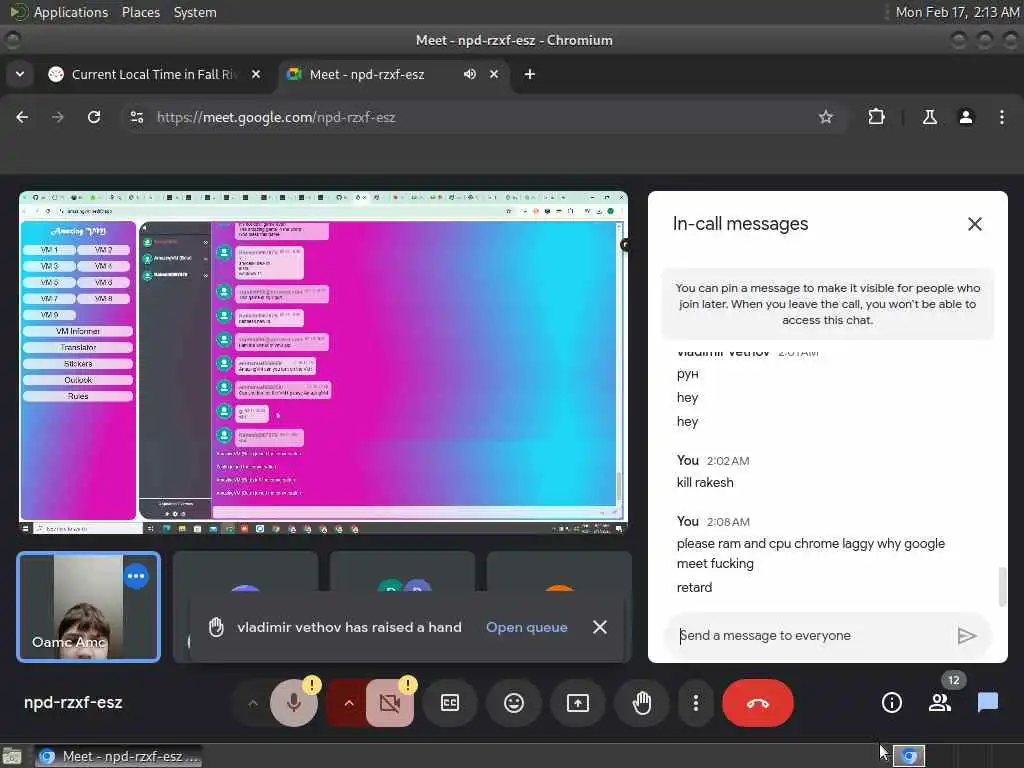
Task: Mute the Meet tab audio icon
Action: click(470, 74)
